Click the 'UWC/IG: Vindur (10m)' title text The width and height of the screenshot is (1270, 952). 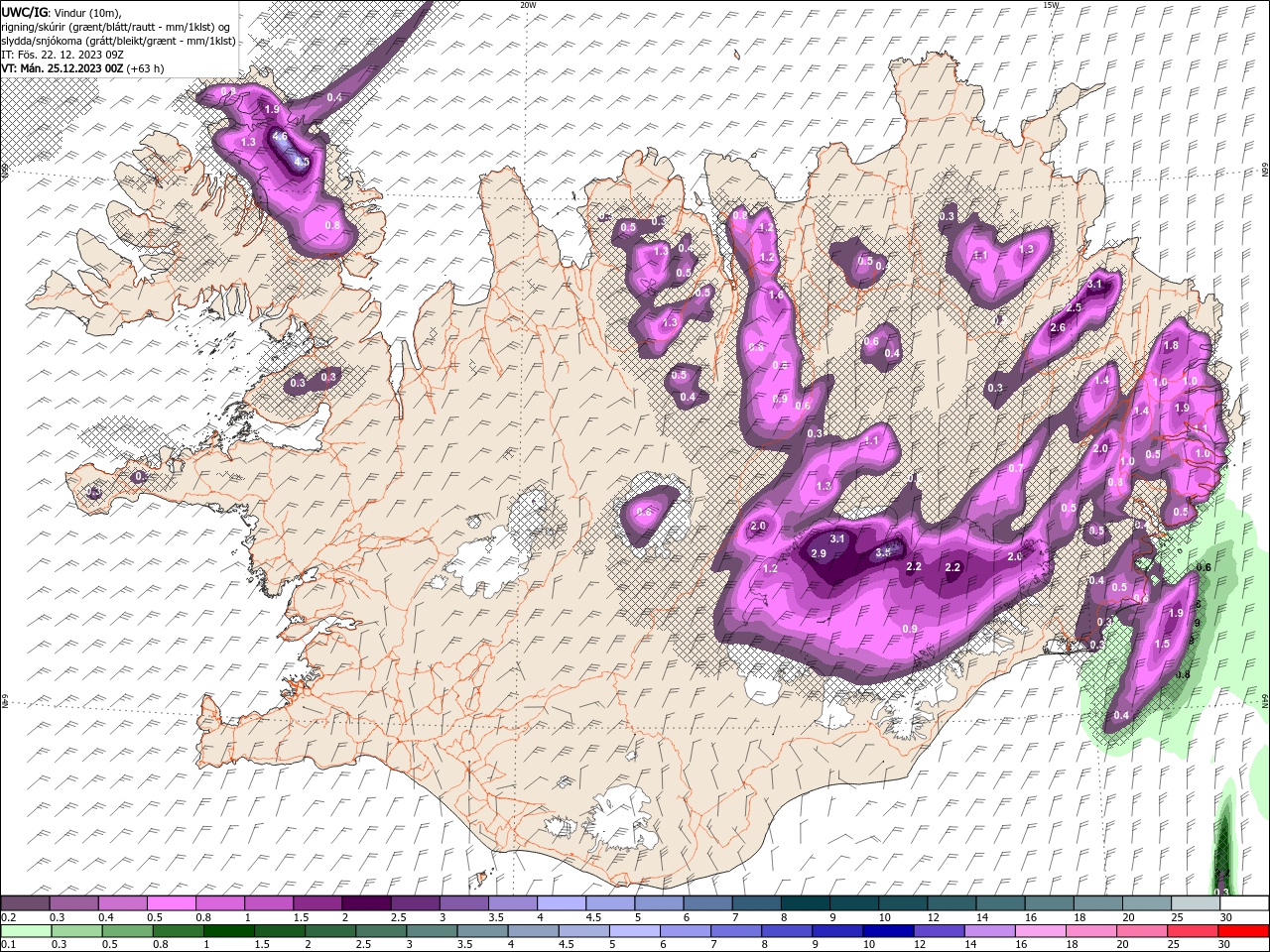tap(62, 12)
